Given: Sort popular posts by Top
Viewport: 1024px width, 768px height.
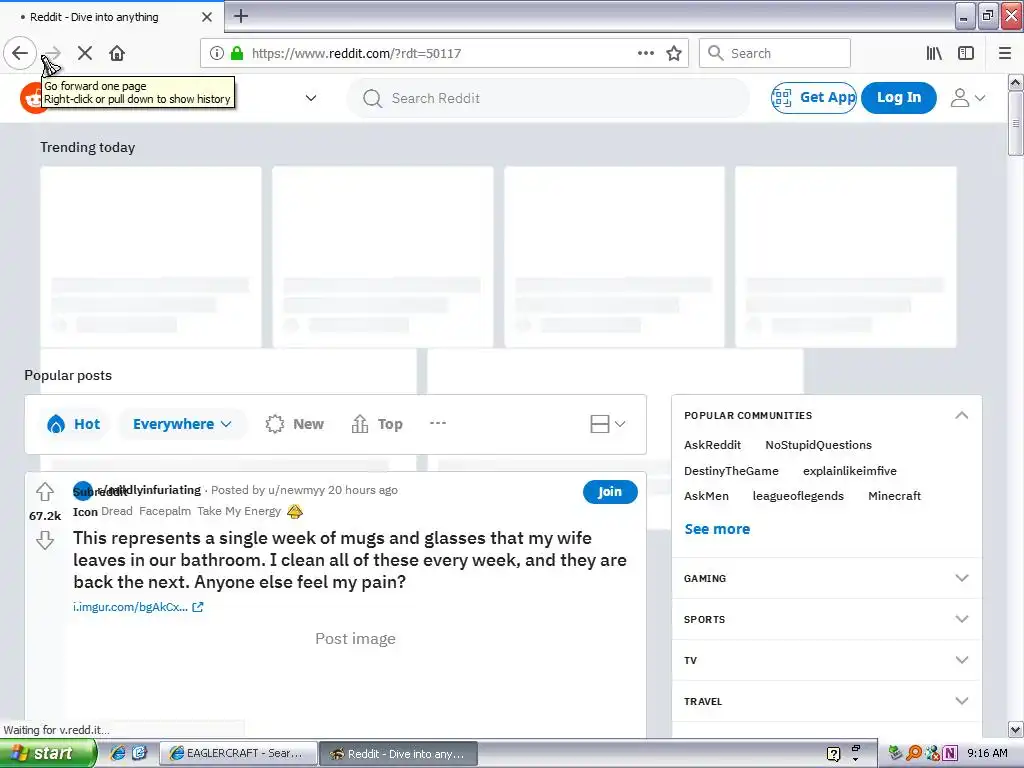Looking at the screenshot, I should coord(377,424).
